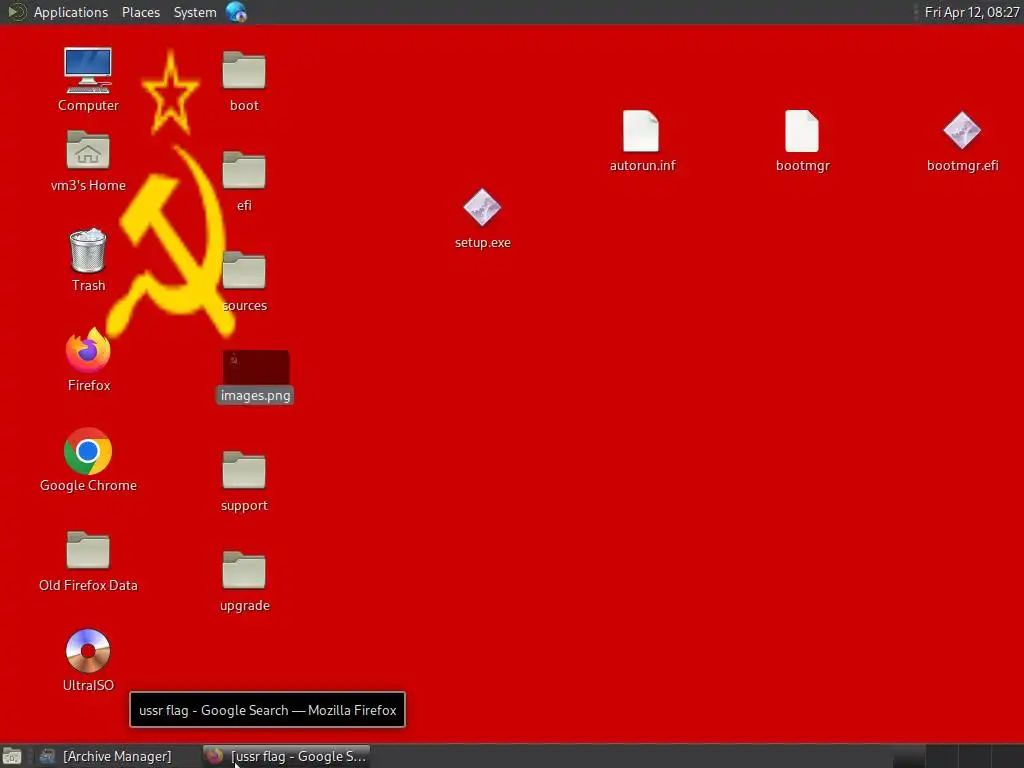This screenshot has height=768, width=1024.
Task: Click the web browser globe launcher in panel
Action: 236,12
